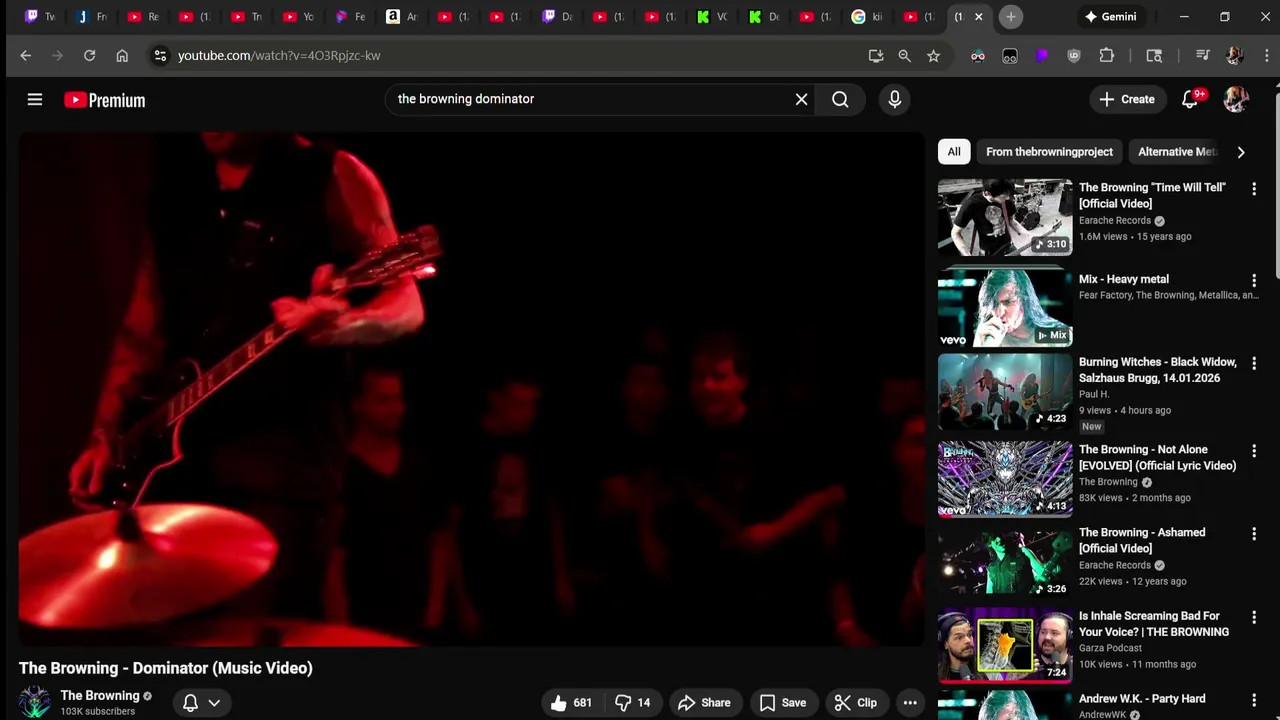Go back in browser history
The image size is (1280, 720).
click(x=26, y=56)
